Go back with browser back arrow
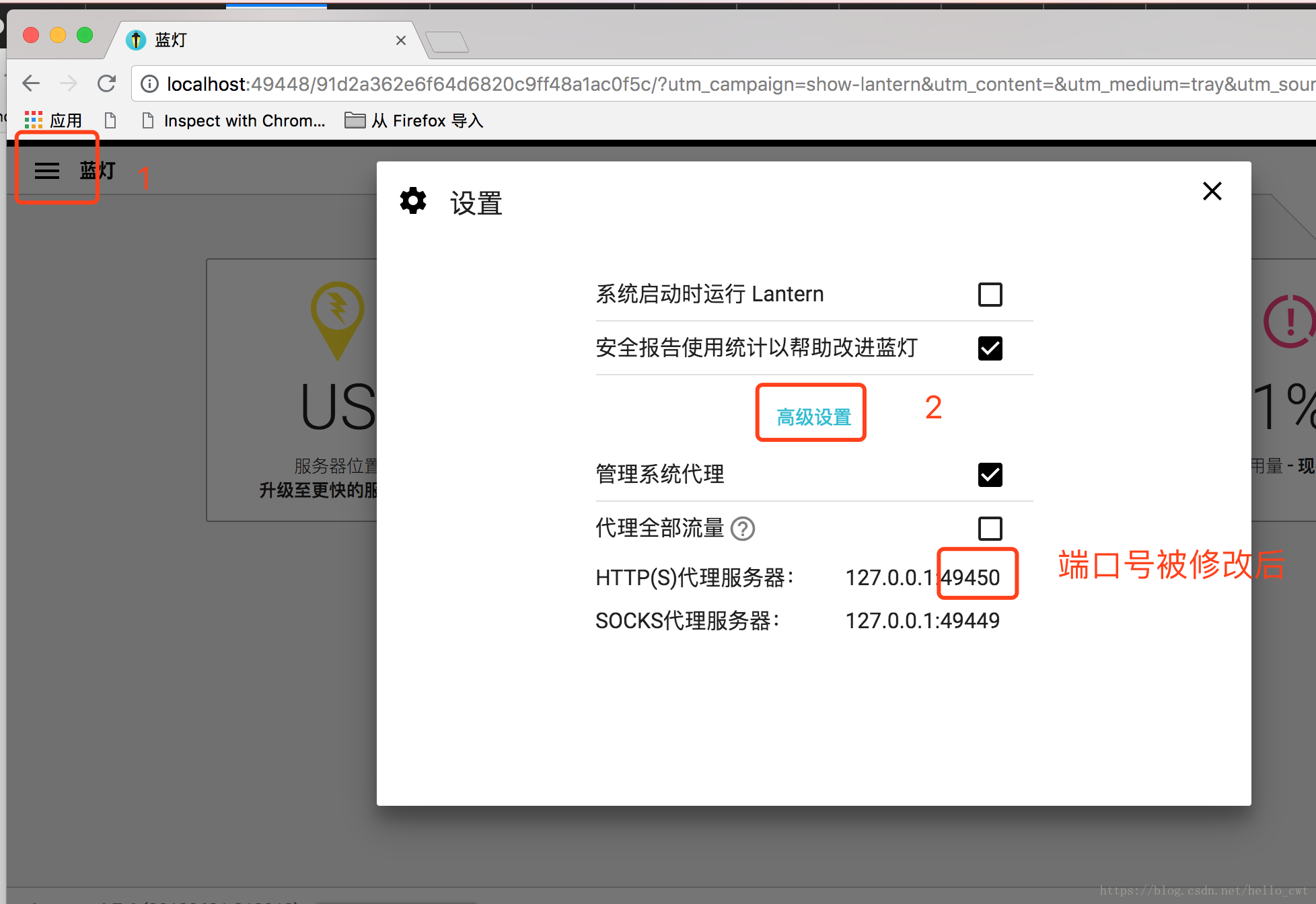Viewport: 1316px width, 904px height. coord(31,83)
